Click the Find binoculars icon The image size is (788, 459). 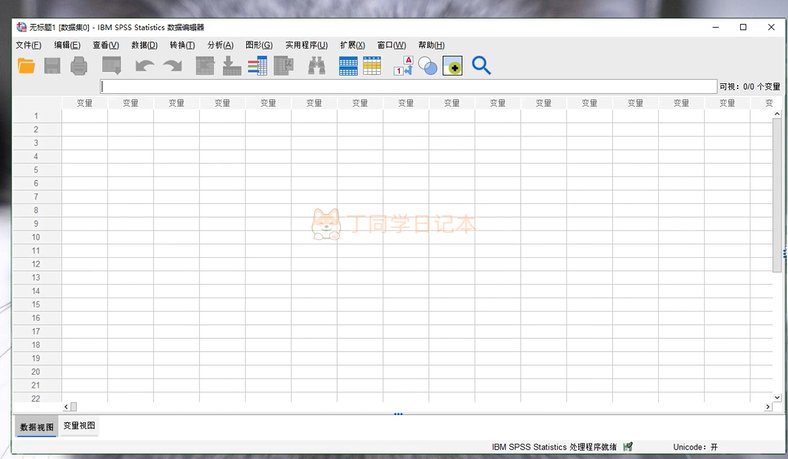(x=317, y=66)
